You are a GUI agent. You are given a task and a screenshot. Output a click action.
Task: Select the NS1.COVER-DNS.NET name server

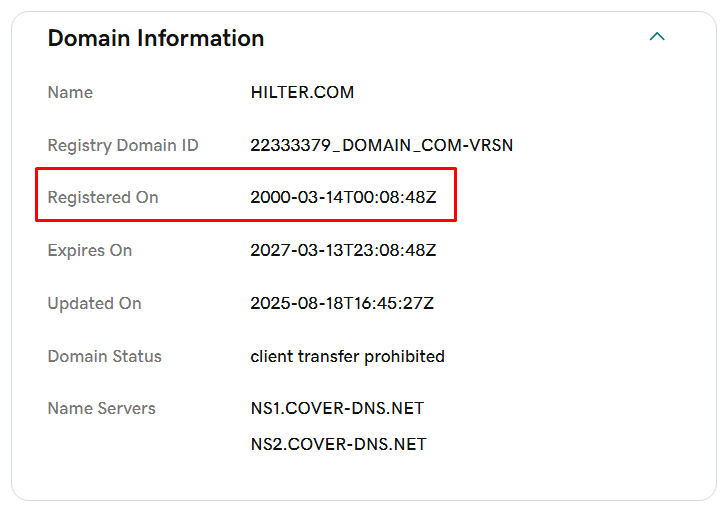(337, 408)
